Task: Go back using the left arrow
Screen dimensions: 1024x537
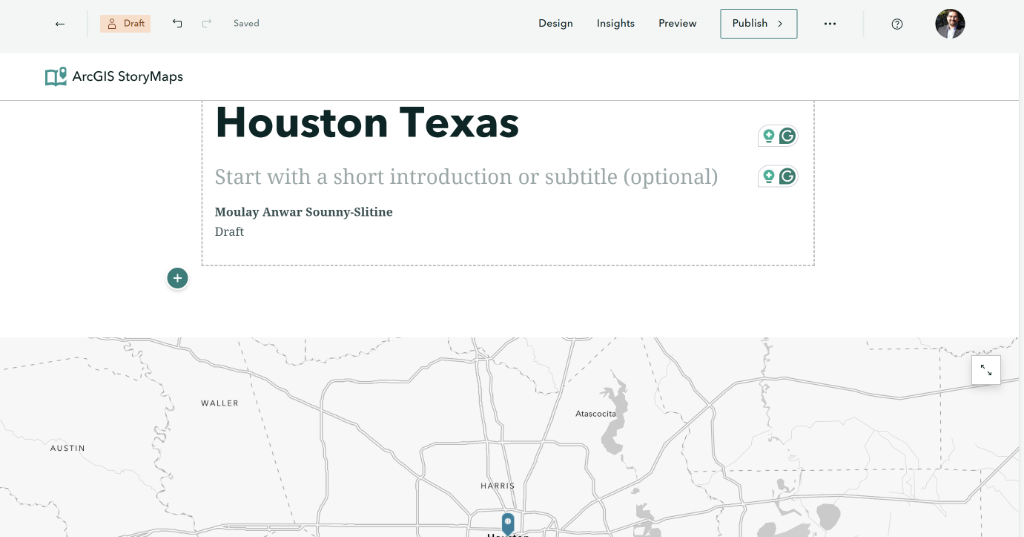Action: pos(59,24)
